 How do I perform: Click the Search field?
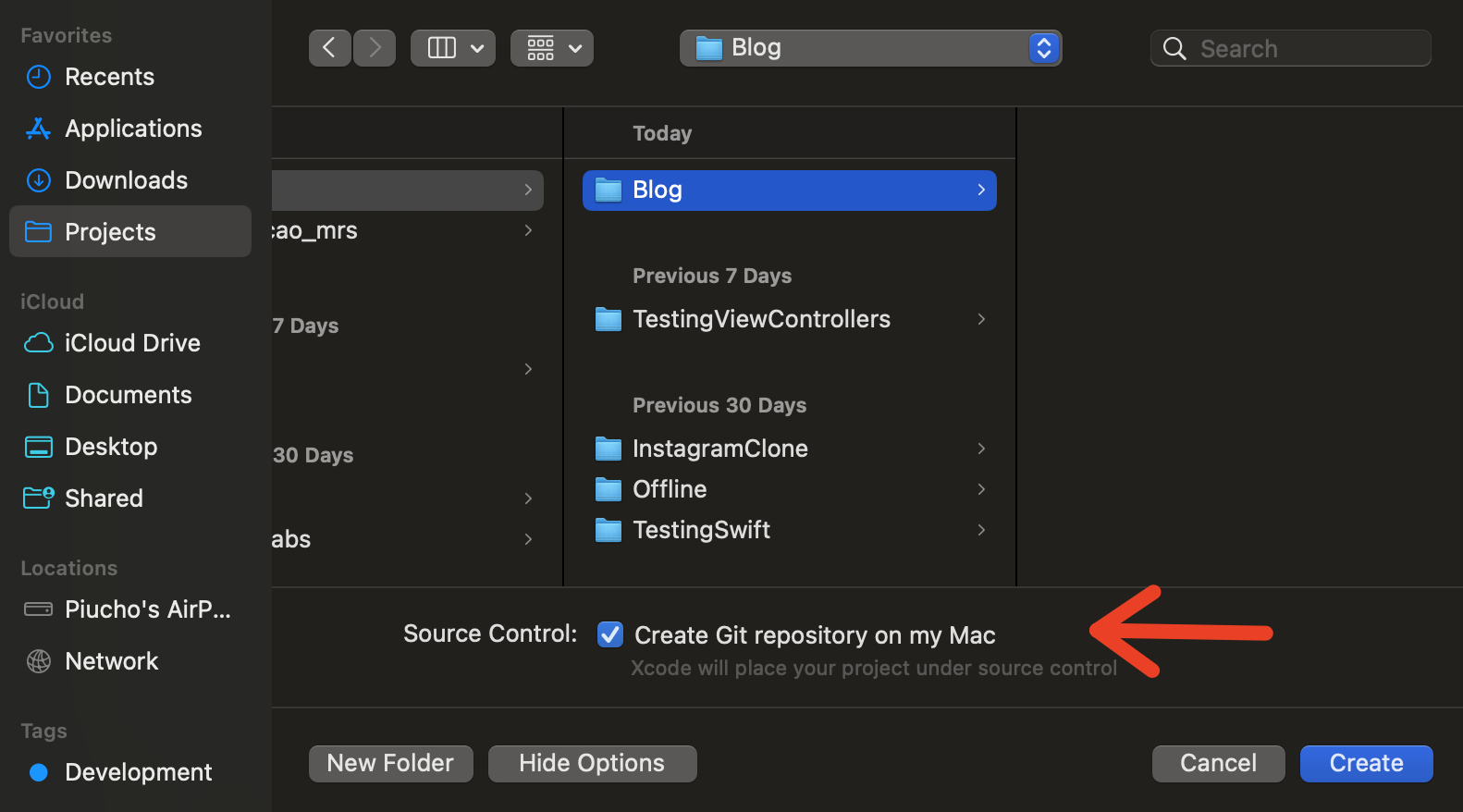(x=1291, y=48)
